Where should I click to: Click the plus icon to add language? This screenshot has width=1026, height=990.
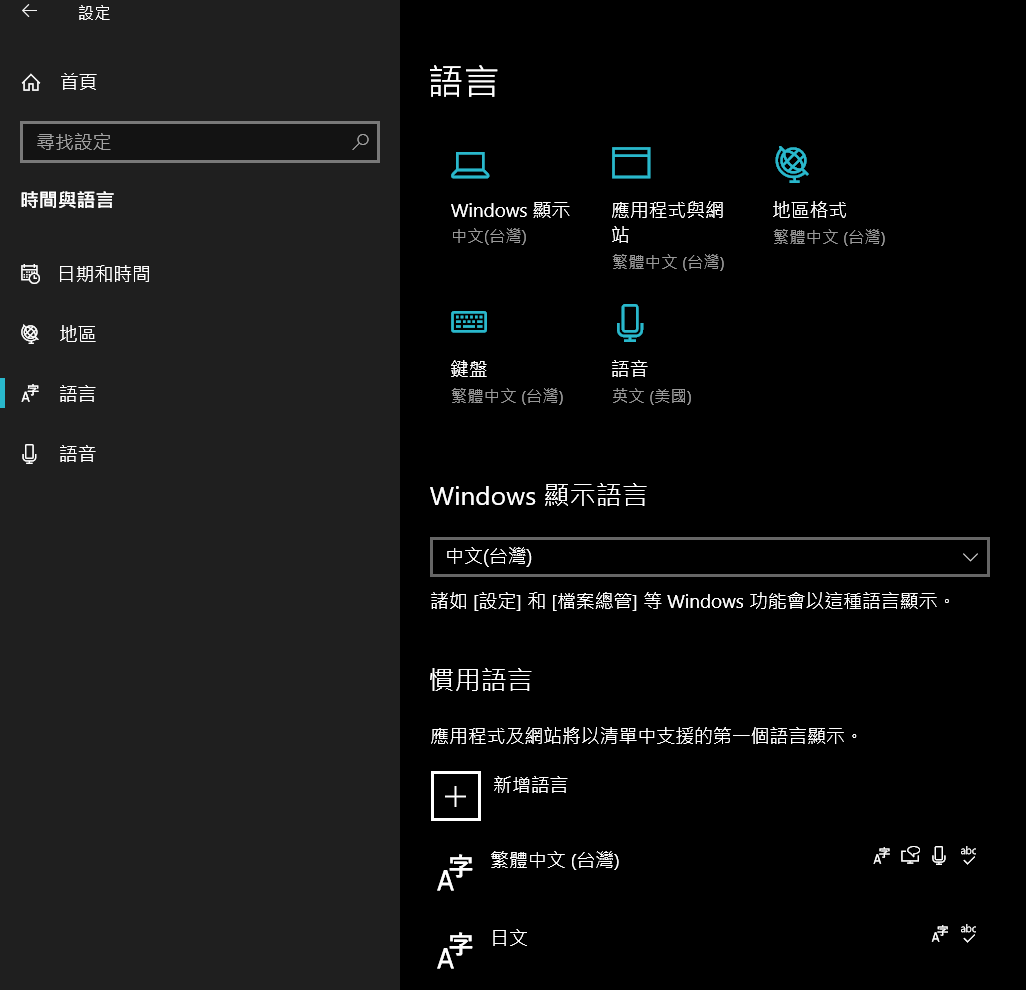tap(456, 796)
